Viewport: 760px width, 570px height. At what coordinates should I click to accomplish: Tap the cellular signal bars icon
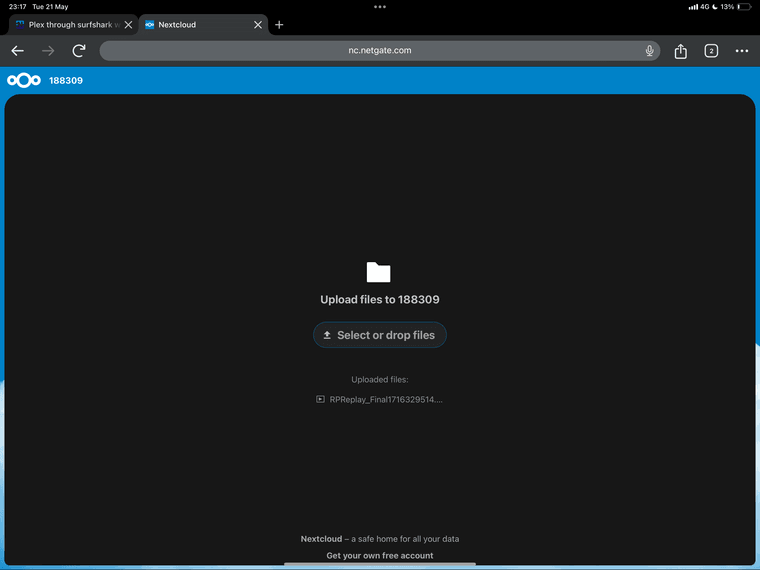[693, 7]
